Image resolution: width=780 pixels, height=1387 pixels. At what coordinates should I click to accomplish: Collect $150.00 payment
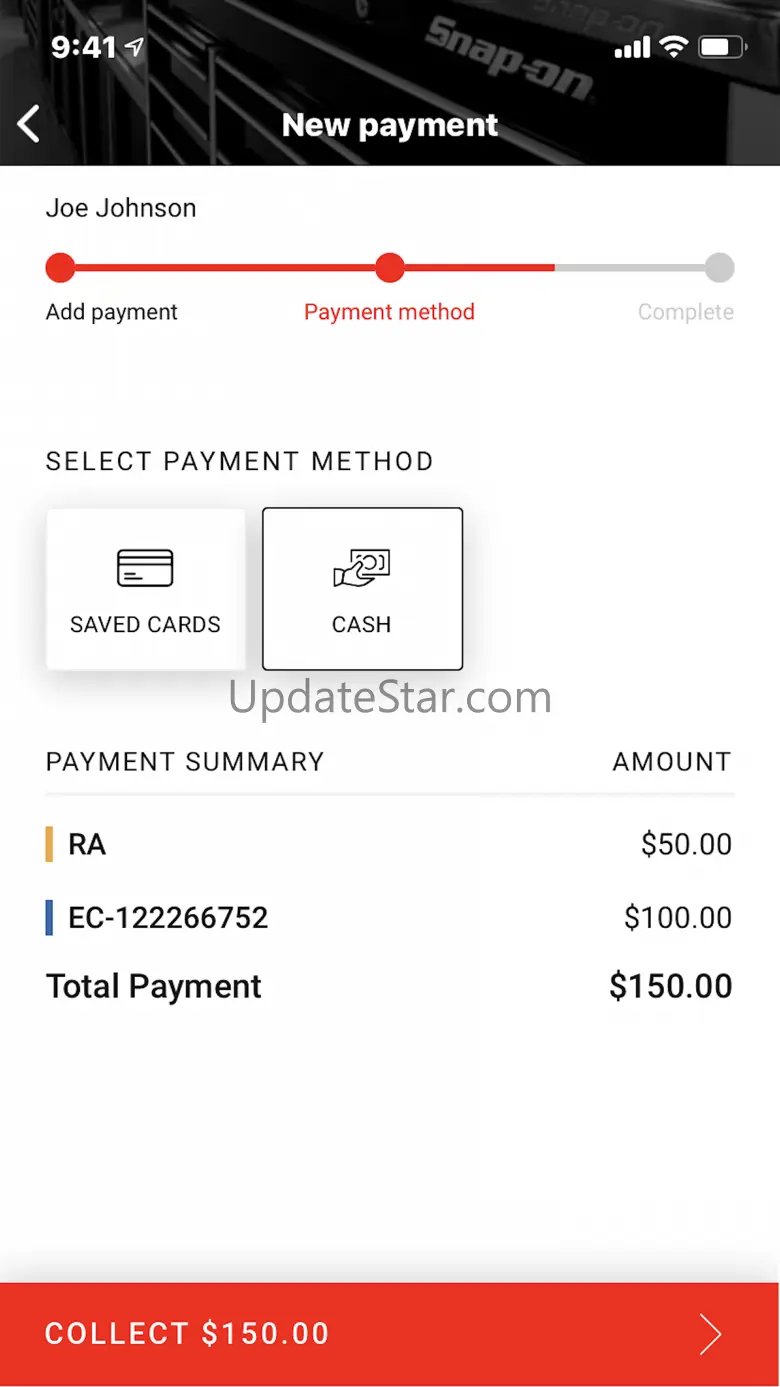tap(390, 1334)
